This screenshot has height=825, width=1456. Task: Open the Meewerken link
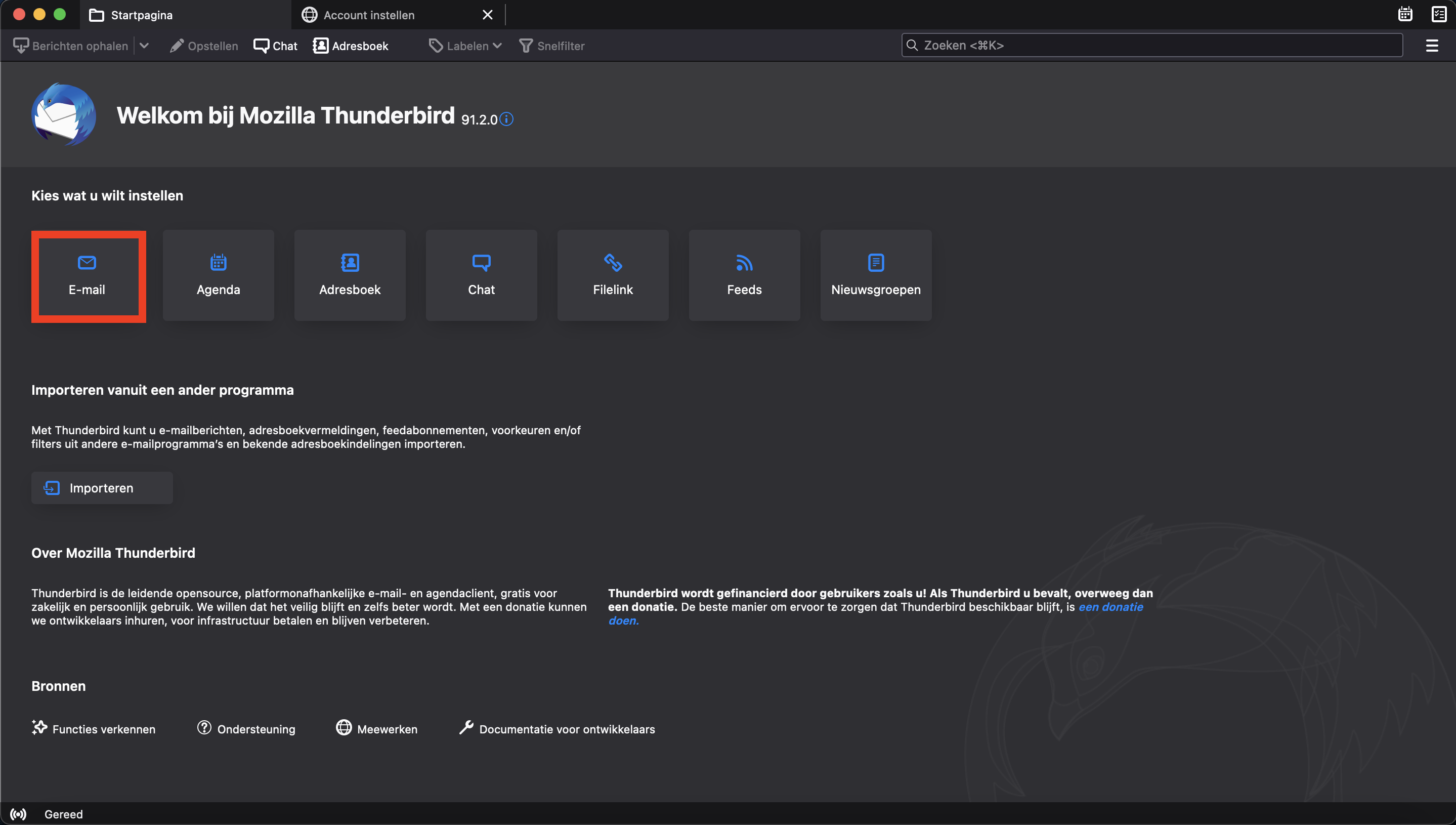point(376,729)
